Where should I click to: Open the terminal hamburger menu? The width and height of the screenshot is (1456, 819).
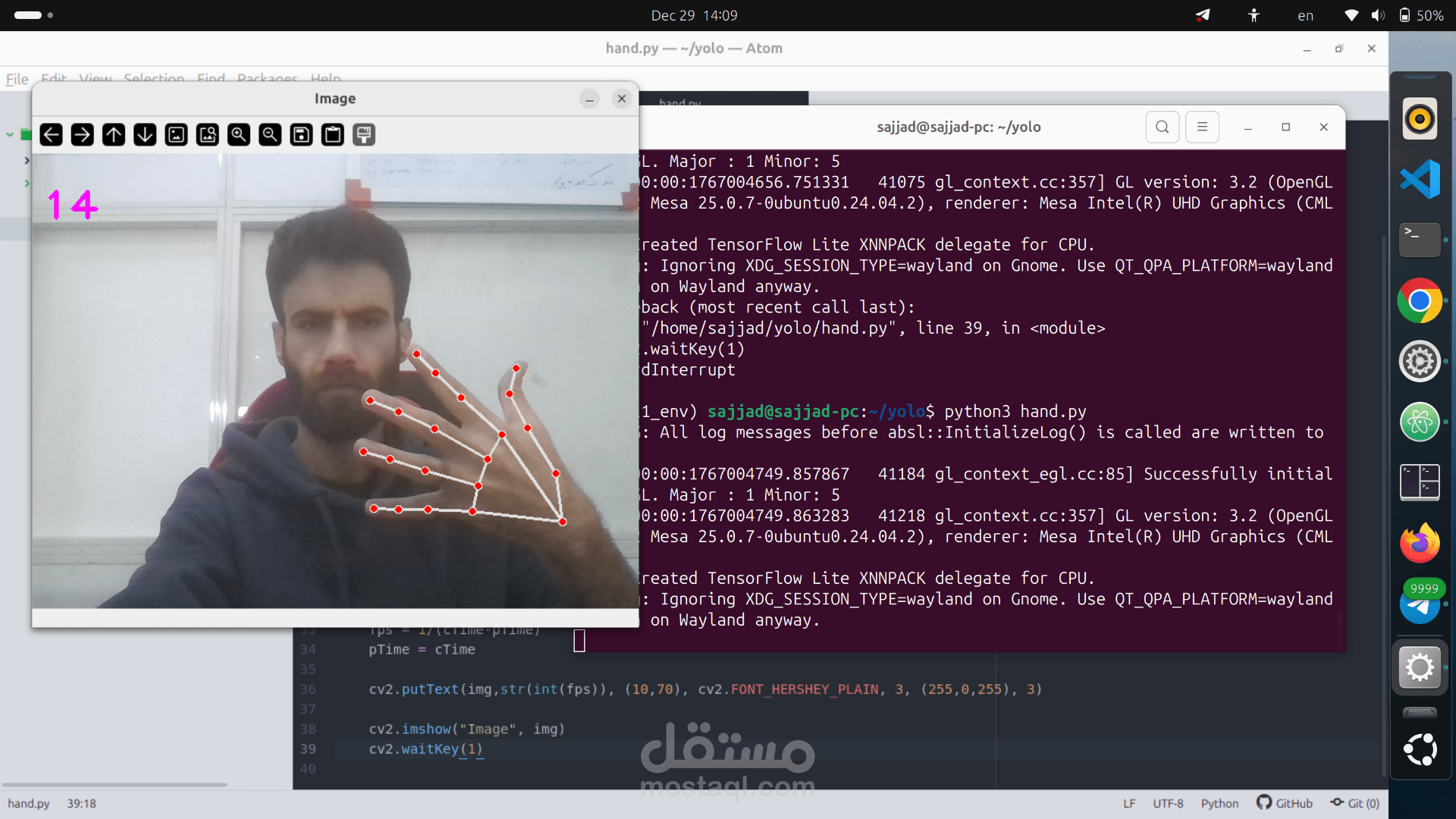(1202, 127)
